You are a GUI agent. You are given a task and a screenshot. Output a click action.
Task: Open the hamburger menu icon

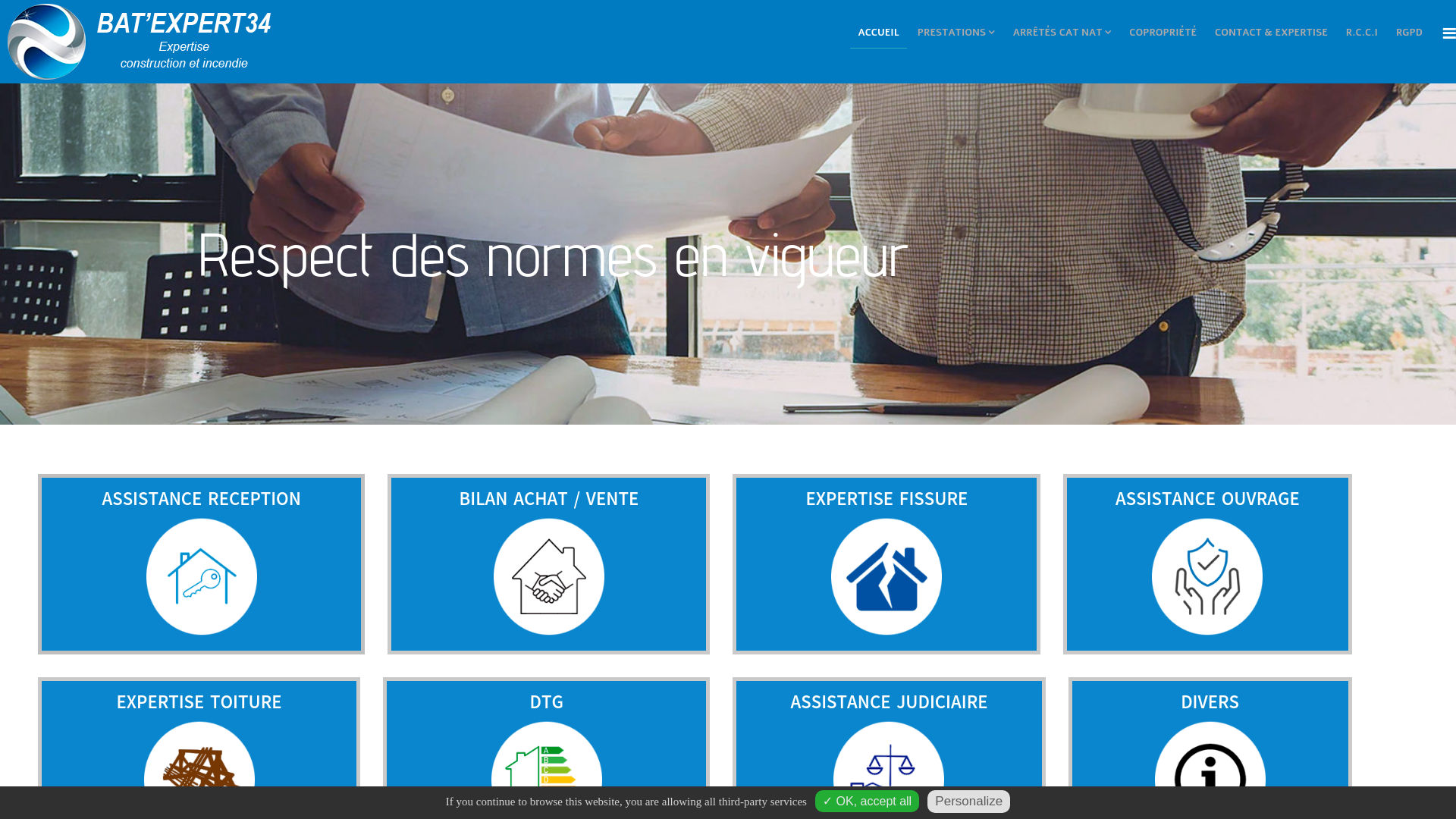click(1448, 33)
